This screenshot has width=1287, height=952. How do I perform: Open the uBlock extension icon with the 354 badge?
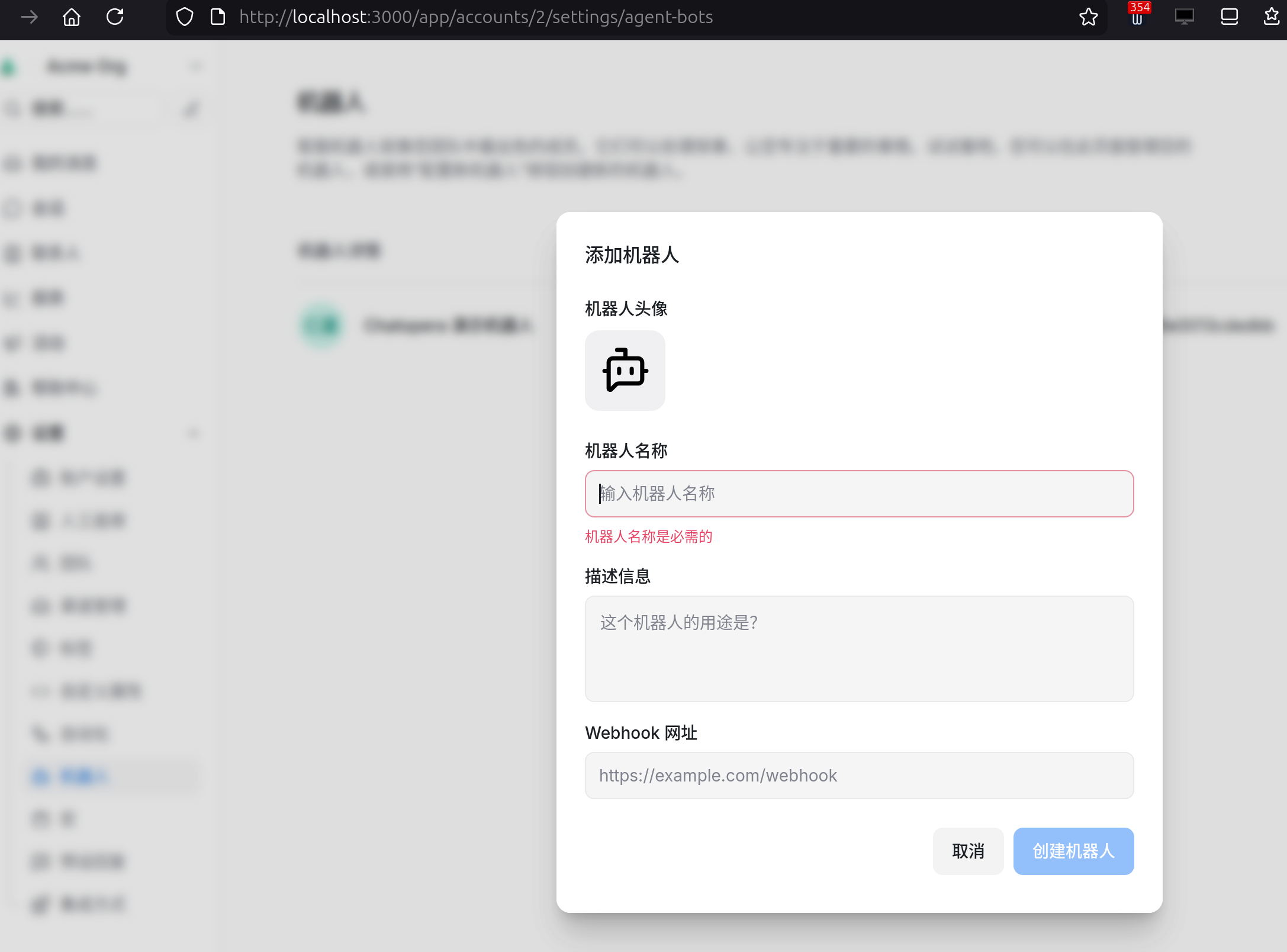coord(1137,17)
